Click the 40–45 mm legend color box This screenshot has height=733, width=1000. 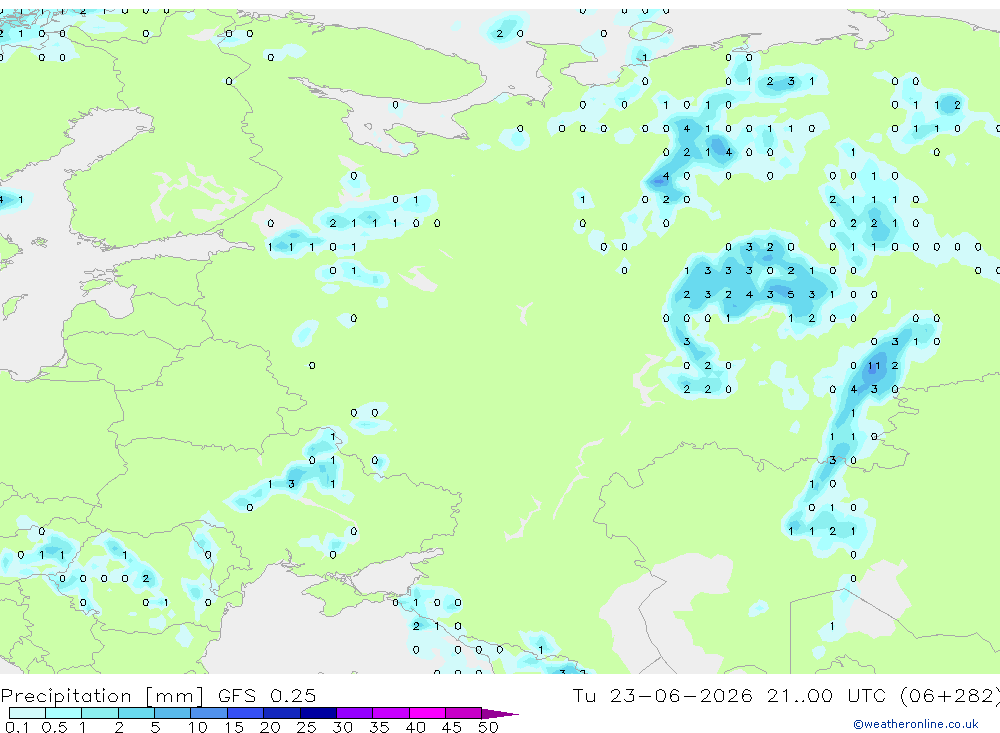pos(427,713)
